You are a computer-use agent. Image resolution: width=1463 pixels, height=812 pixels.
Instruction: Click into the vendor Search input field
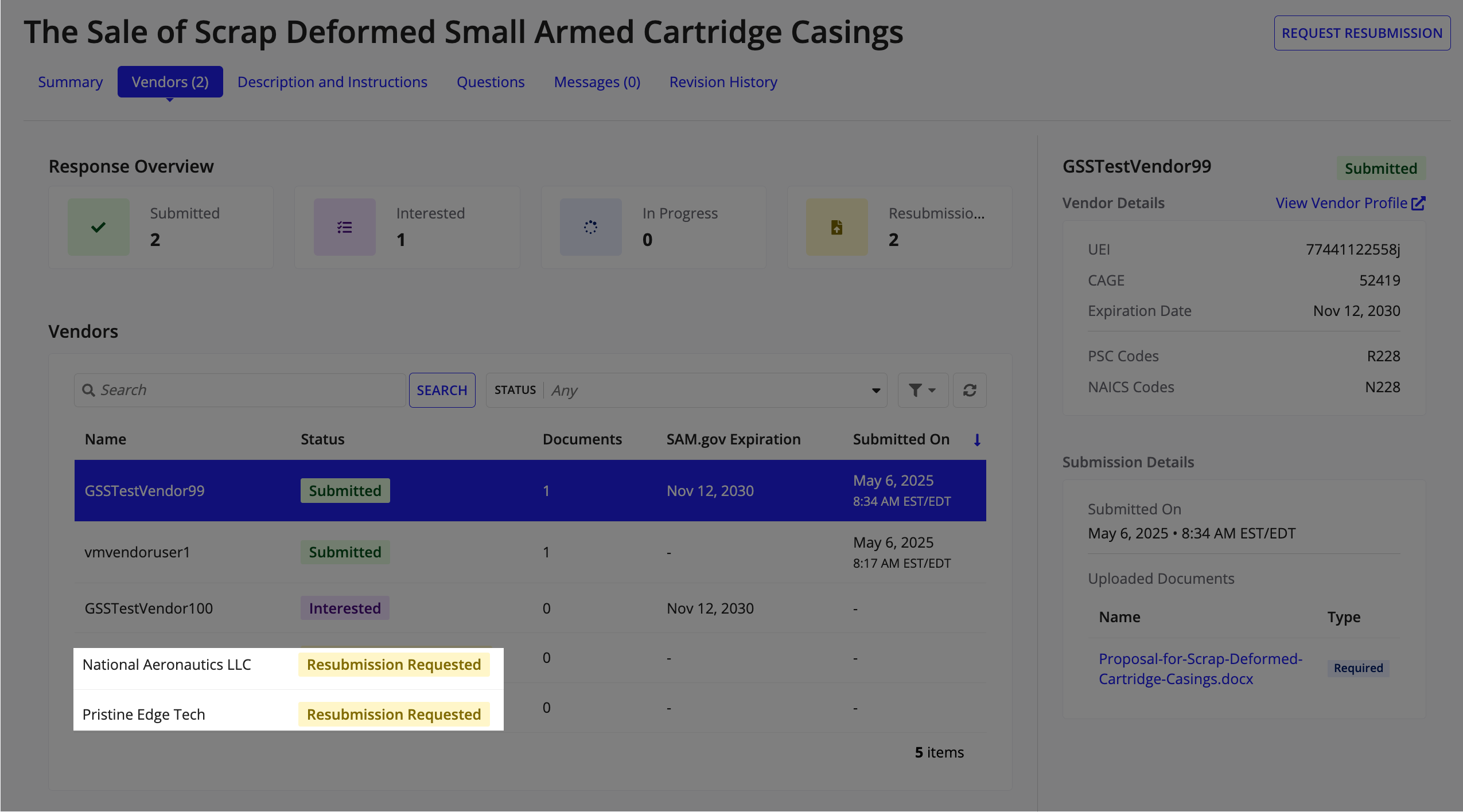tap(240, 390)
